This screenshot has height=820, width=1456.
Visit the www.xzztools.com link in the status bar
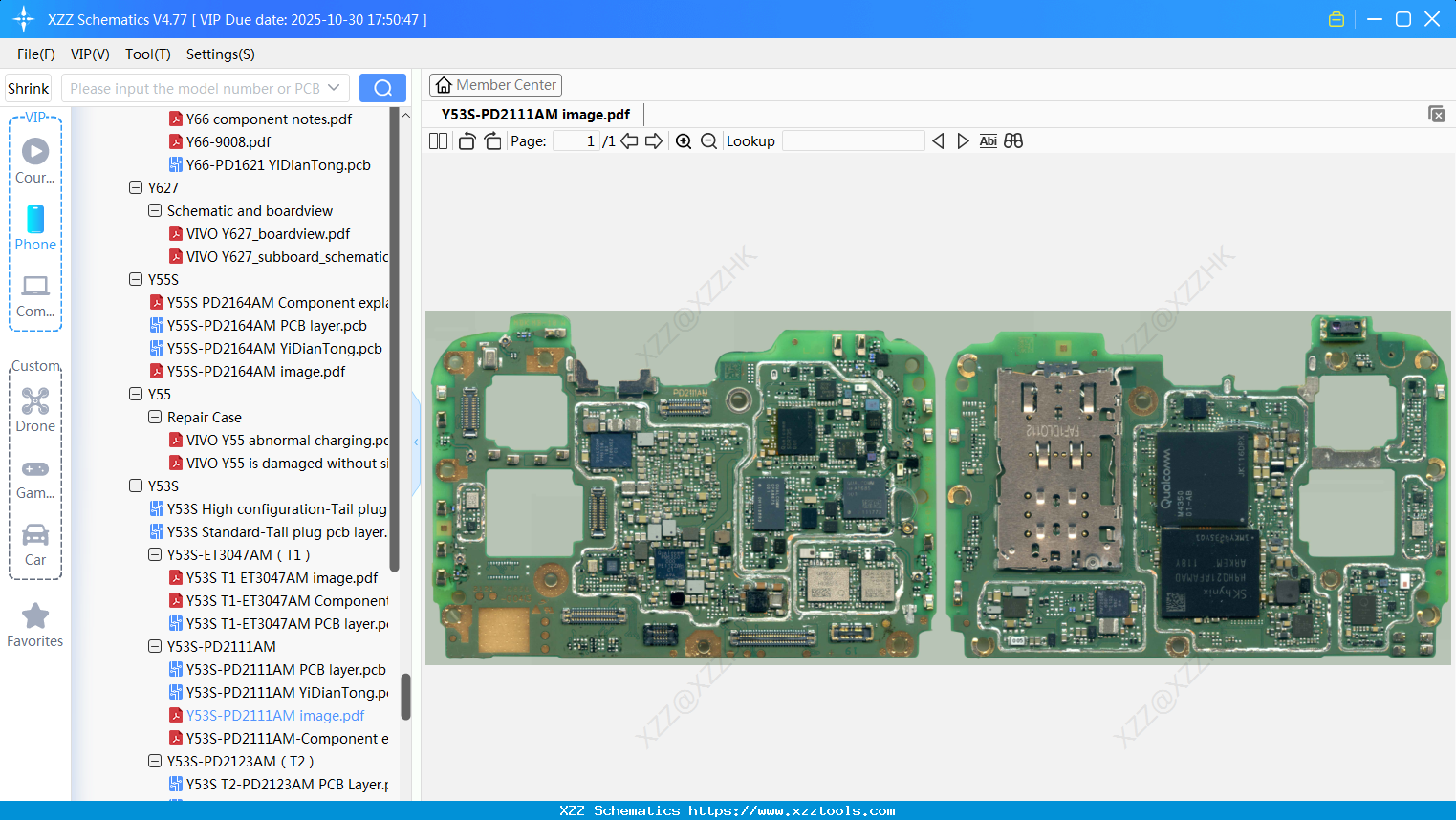(x=792, y=810)
